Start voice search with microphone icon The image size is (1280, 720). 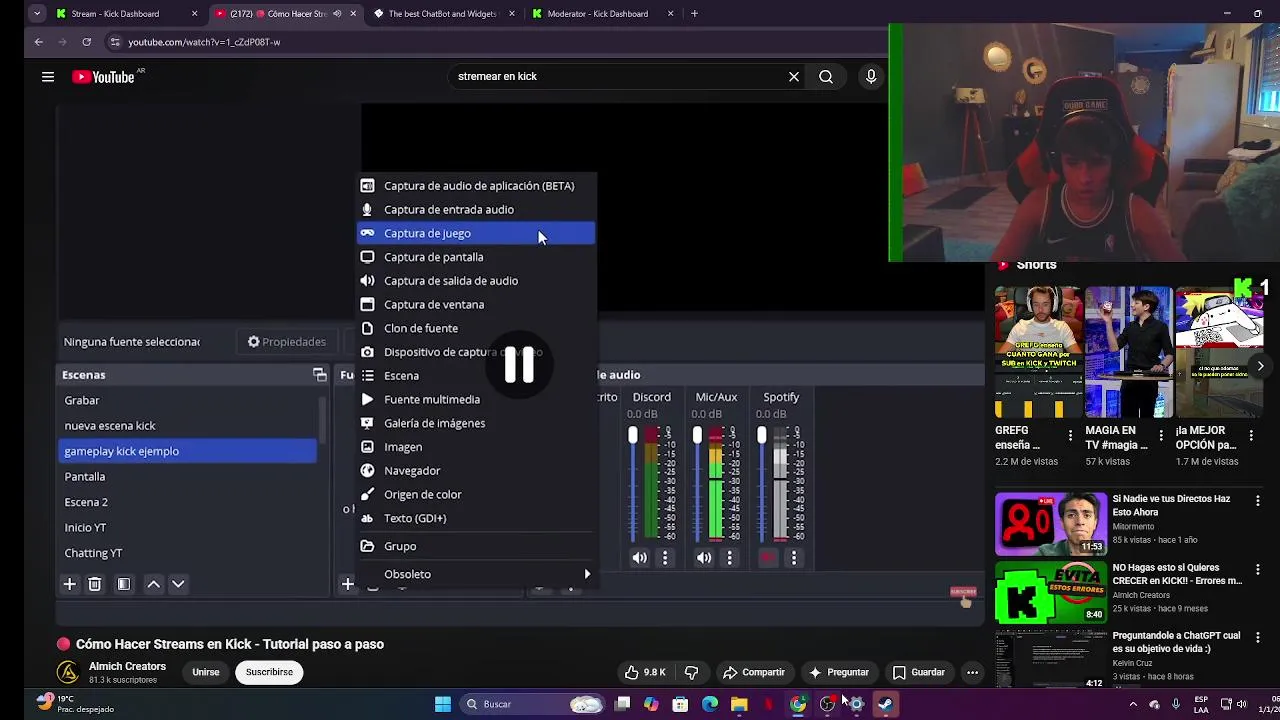(x=871, y=76)
